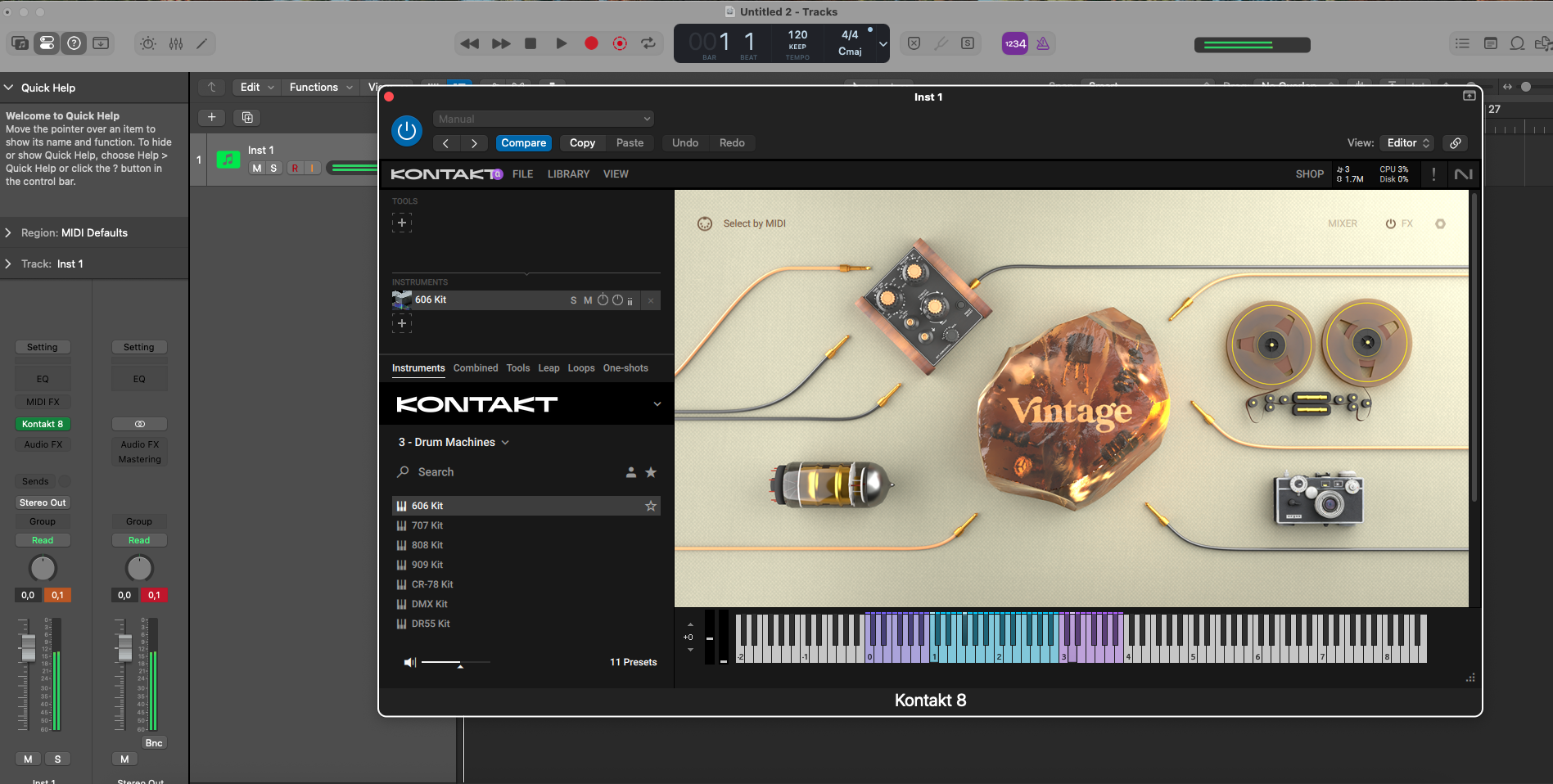Open the Kontakt SHOP link
Screen dimensions: 1553x784
(1309, 174)
